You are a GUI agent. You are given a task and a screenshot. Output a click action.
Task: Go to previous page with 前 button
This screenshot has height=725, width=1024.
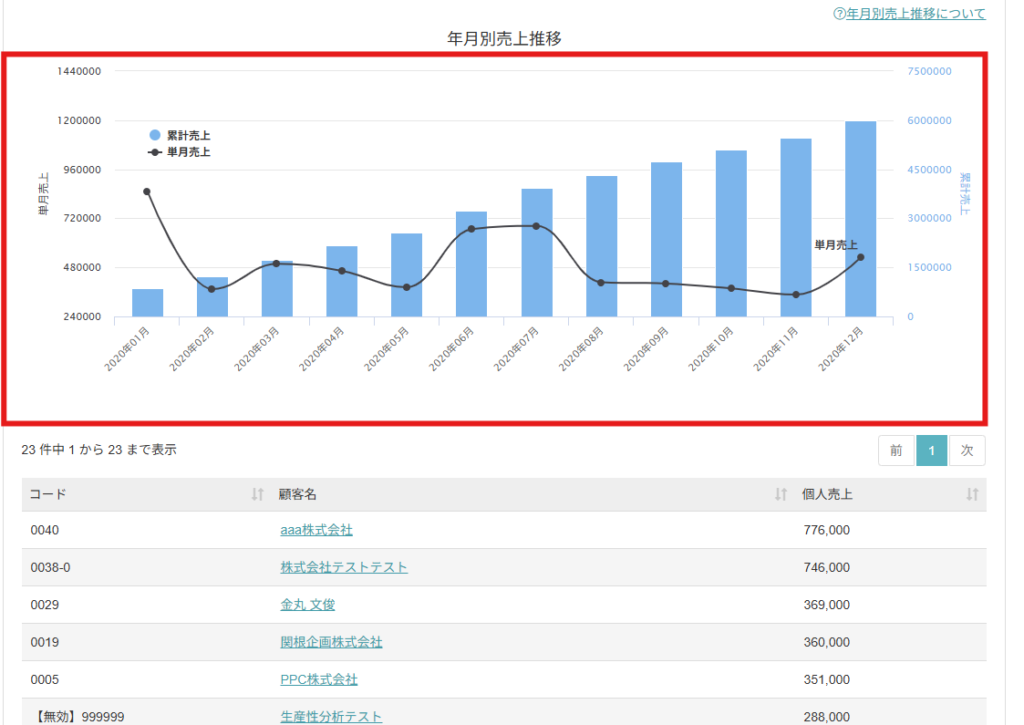click(x=896, y=451)
